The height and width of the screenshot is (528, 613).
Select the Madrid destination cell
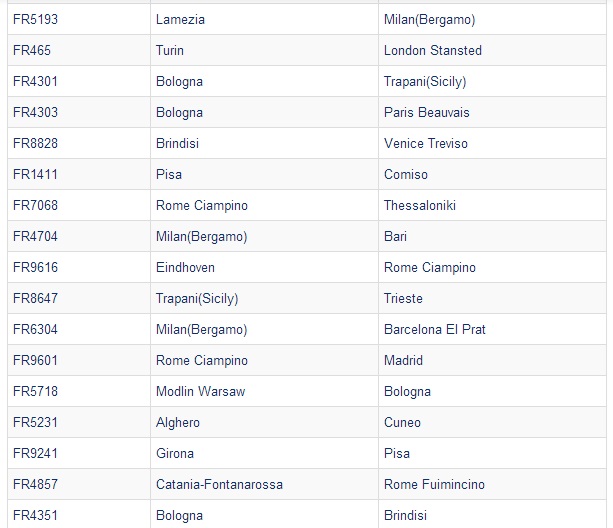[x=492, y=360]
